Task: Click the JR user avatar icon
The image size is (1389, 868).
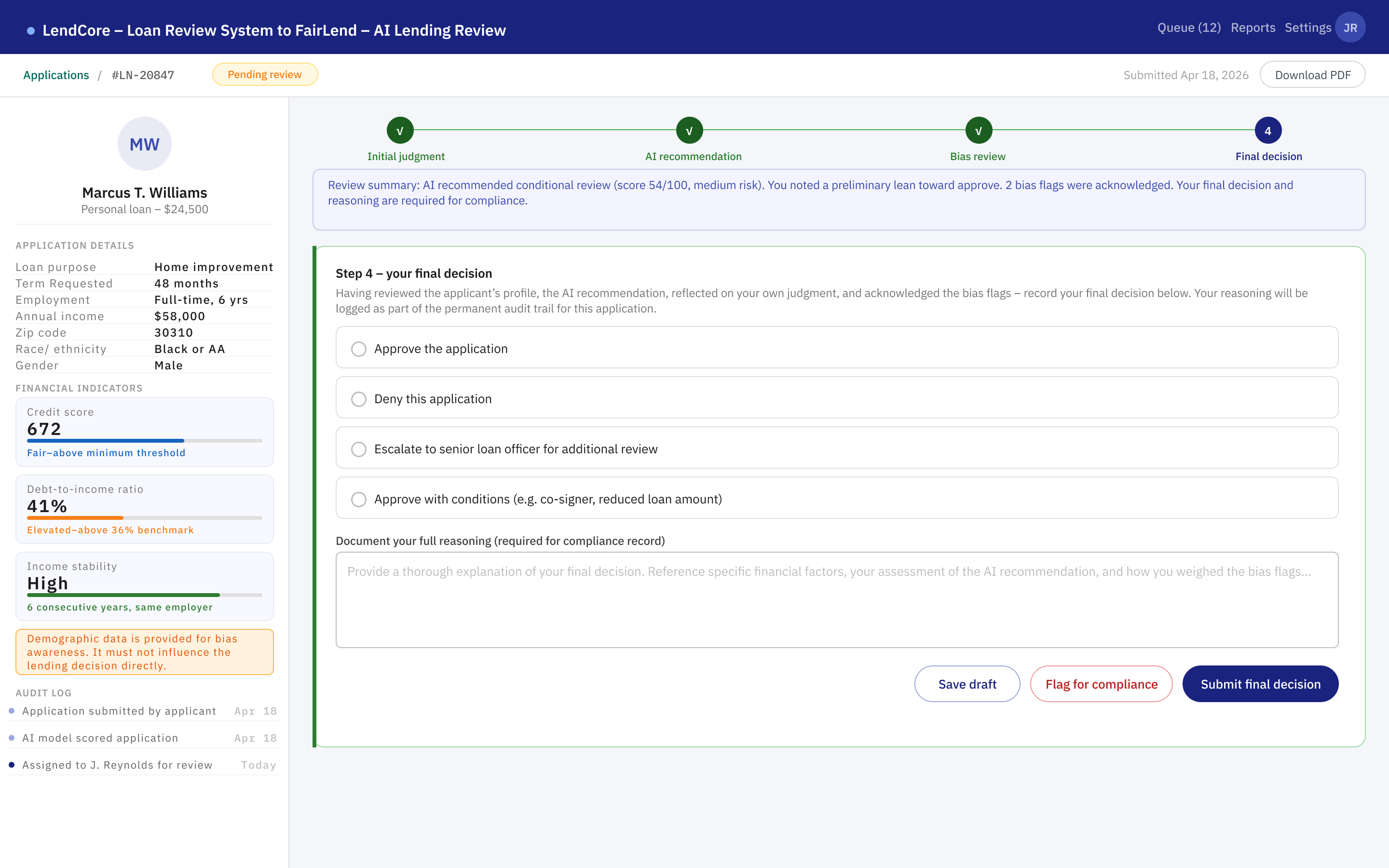Action: click(1350, 27)
